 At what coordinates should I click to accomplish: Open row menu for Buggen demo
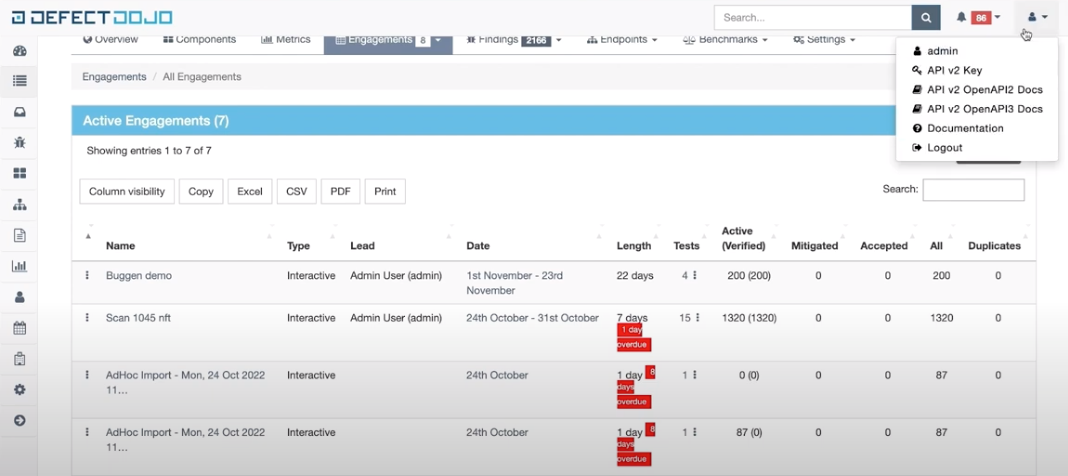[87, 276]
